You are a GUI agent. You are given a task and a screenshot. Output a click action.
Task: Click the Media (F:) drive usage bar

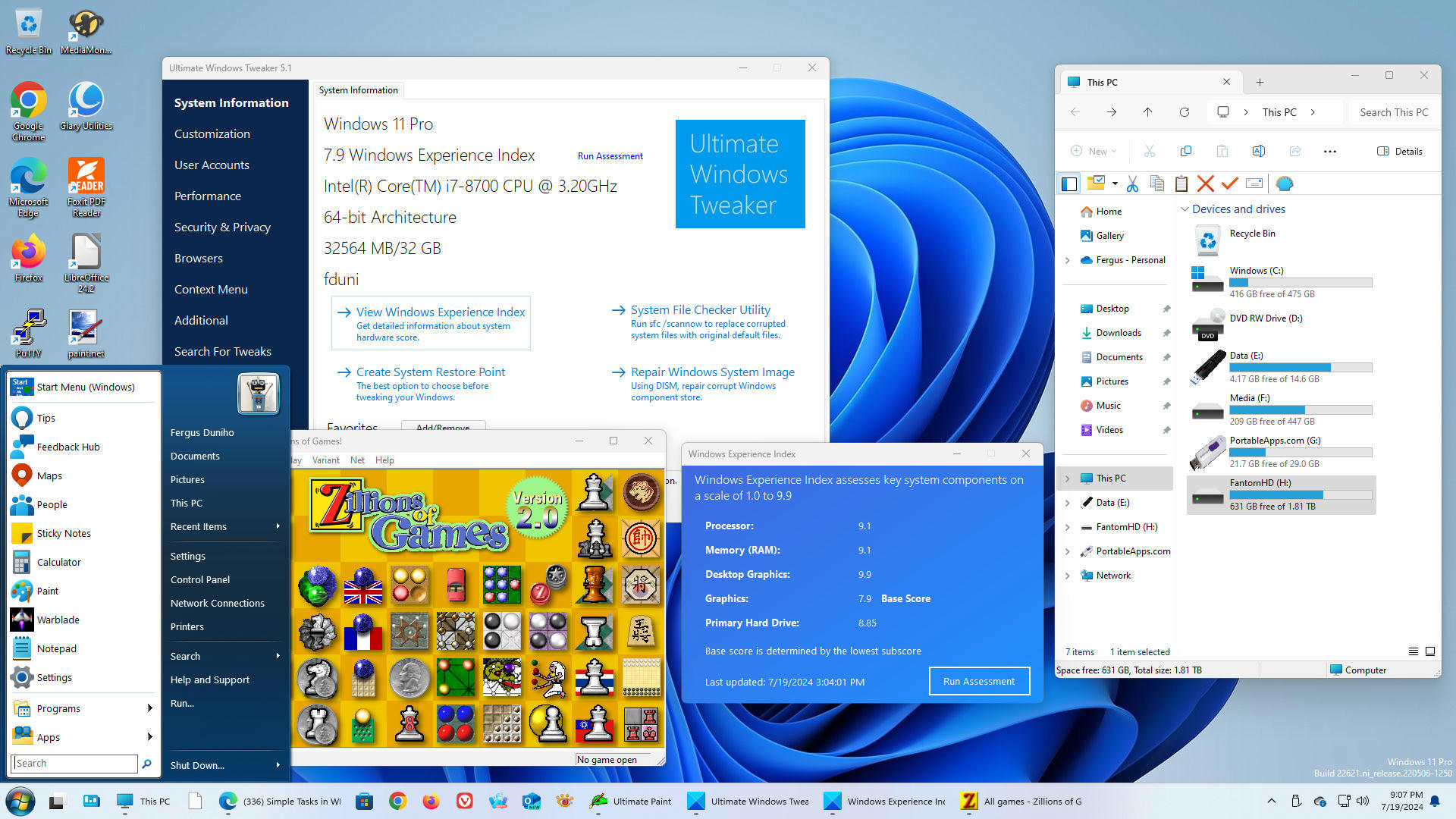point(1301,410)
